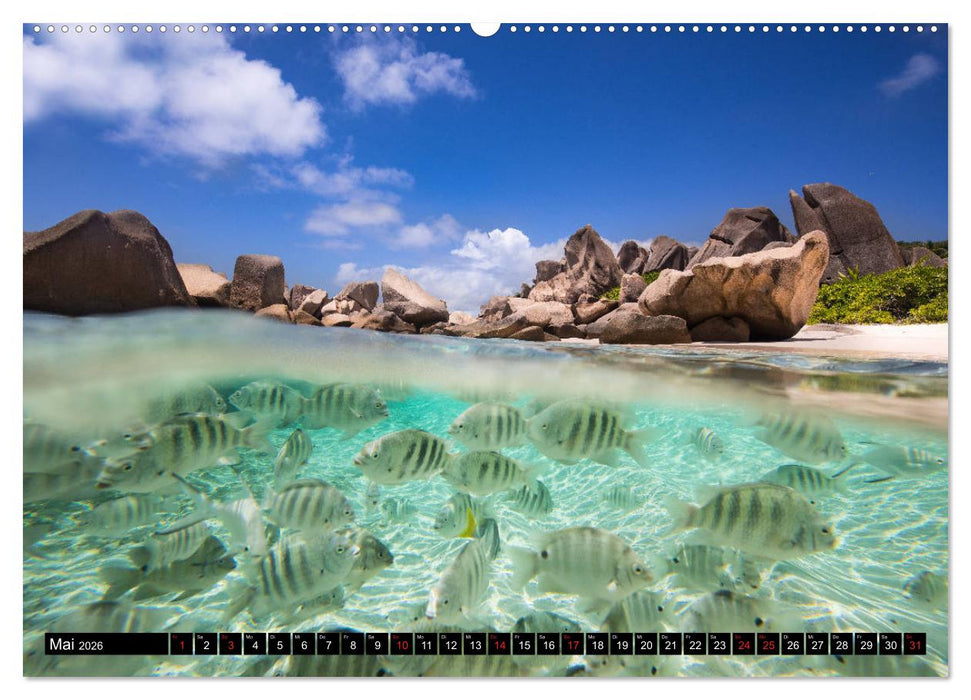Image resolution: width=971 pixels, height=700 pixels.
Task: Click date 8 in the calendar strip
Action: pos(351,646)
